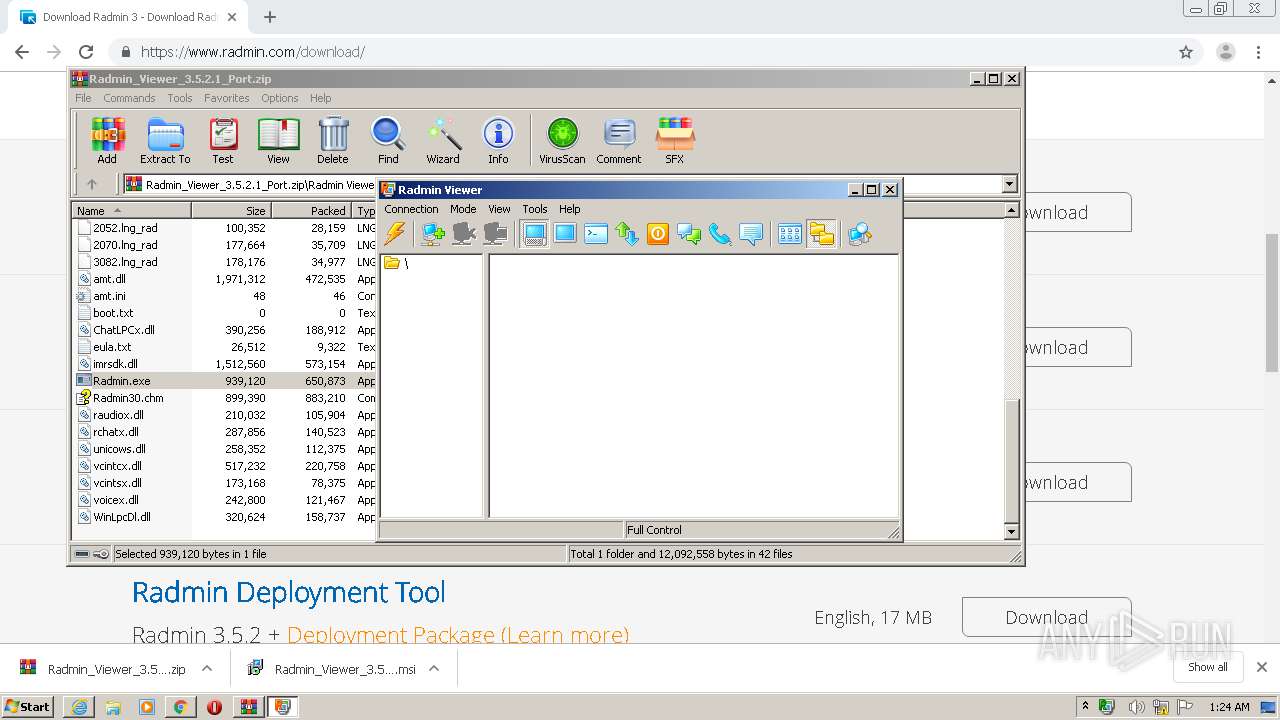
Task: Select WinLpcDl.dll file row
Action: tap(122, 517)
